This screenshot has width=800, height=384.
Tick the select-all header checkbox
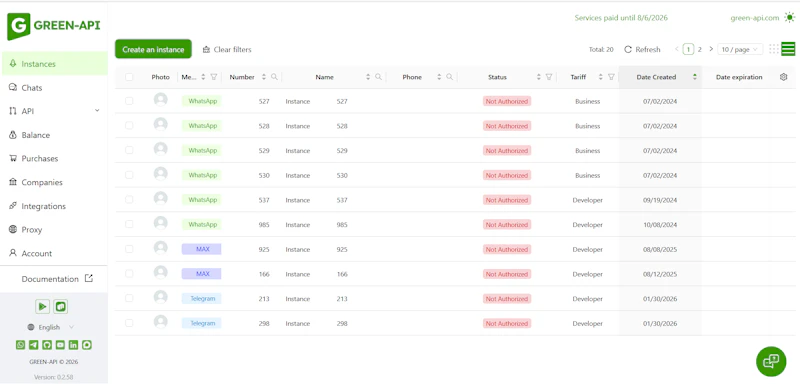pos(129,77)
